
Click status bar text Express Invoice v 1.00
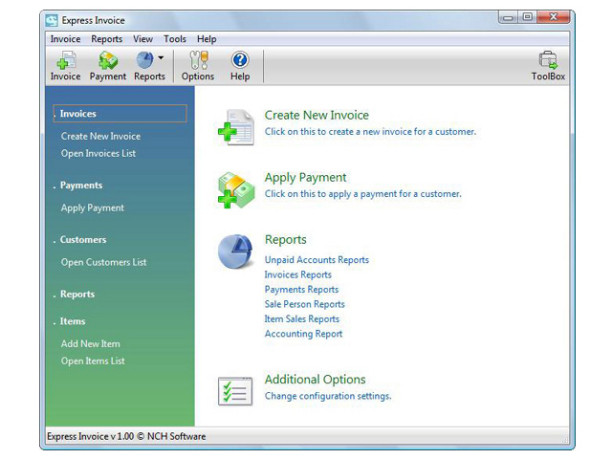(x=126, y=436)
